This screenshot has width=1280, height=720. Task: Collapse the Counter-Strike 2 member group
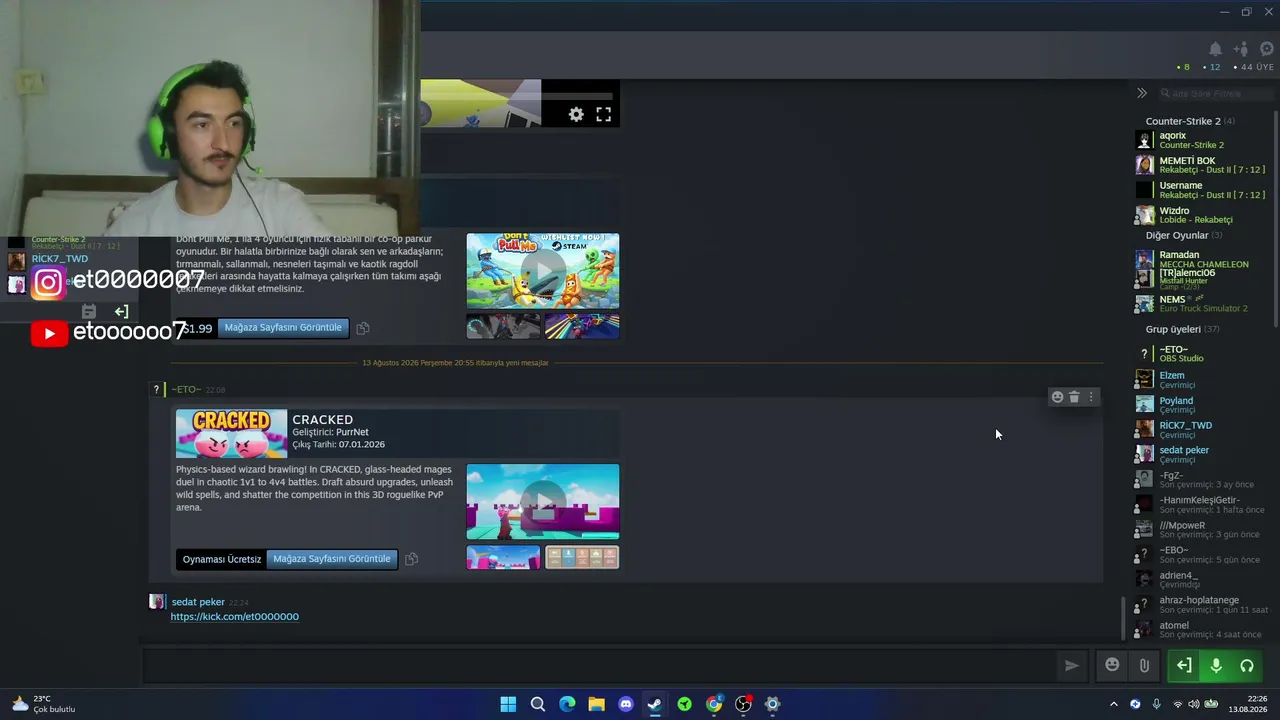[x=1189, y=121]
